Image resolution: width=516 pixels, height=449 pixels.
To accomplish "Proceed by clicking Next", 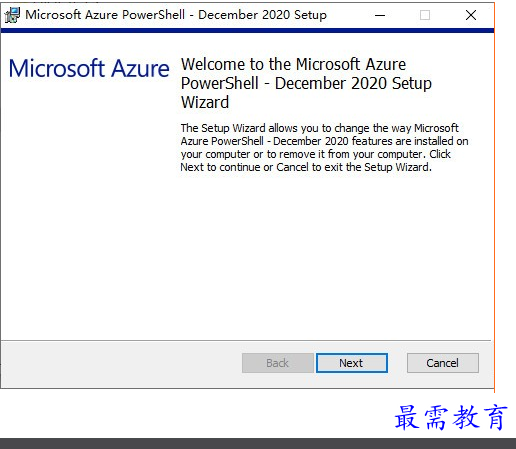I will pos(352,363).
